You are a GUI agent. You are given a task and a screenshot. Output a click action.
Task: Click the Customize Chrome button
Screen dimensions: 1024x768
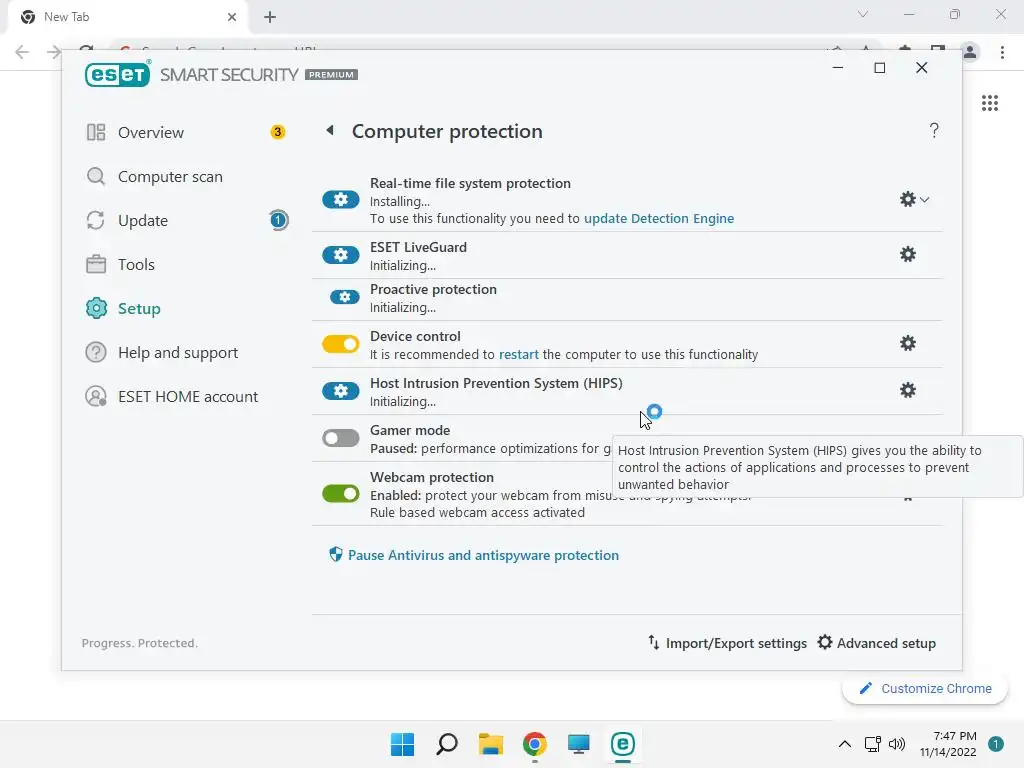[925, 688]
